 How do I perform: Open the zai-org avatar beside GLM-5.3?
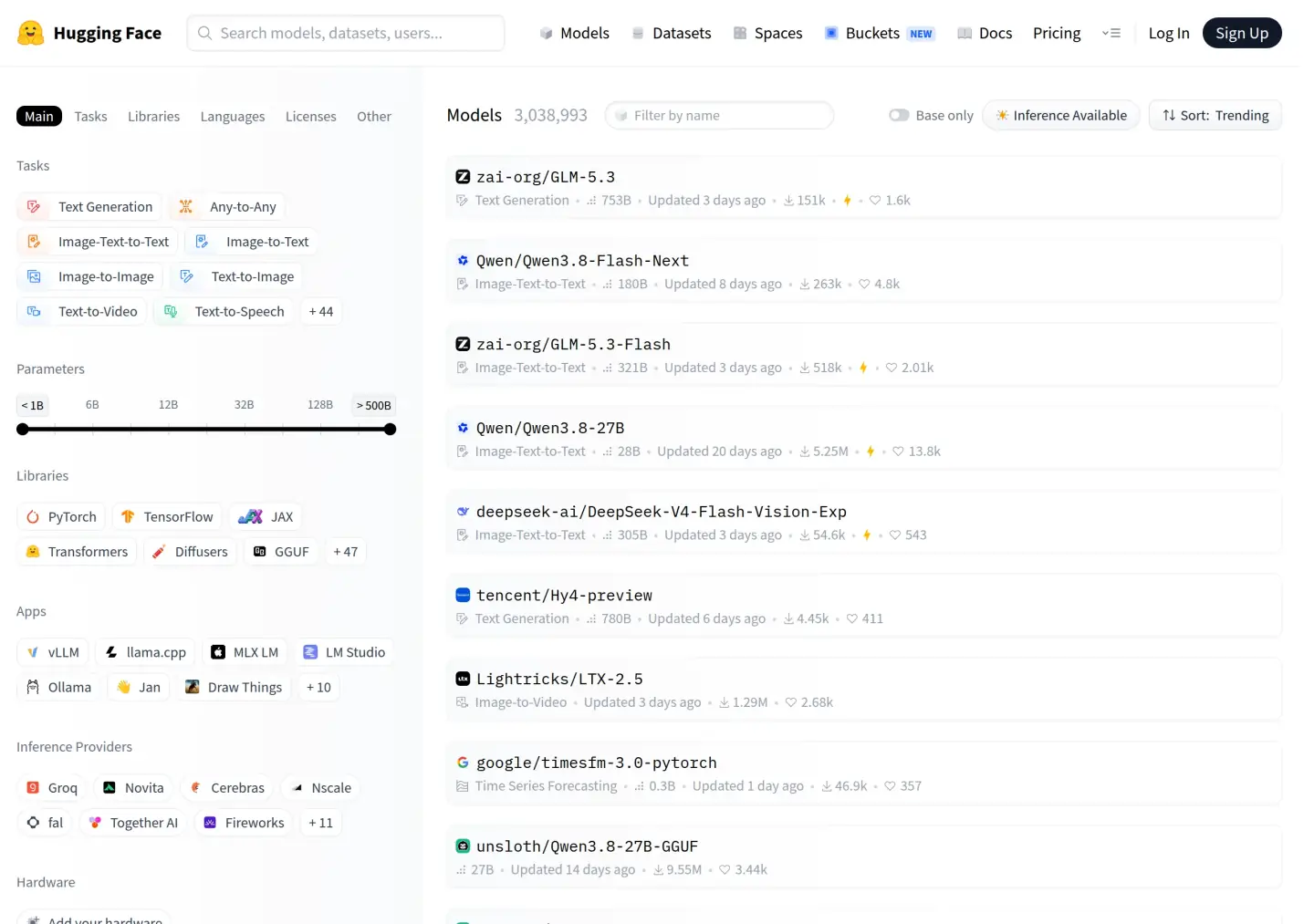463,177
